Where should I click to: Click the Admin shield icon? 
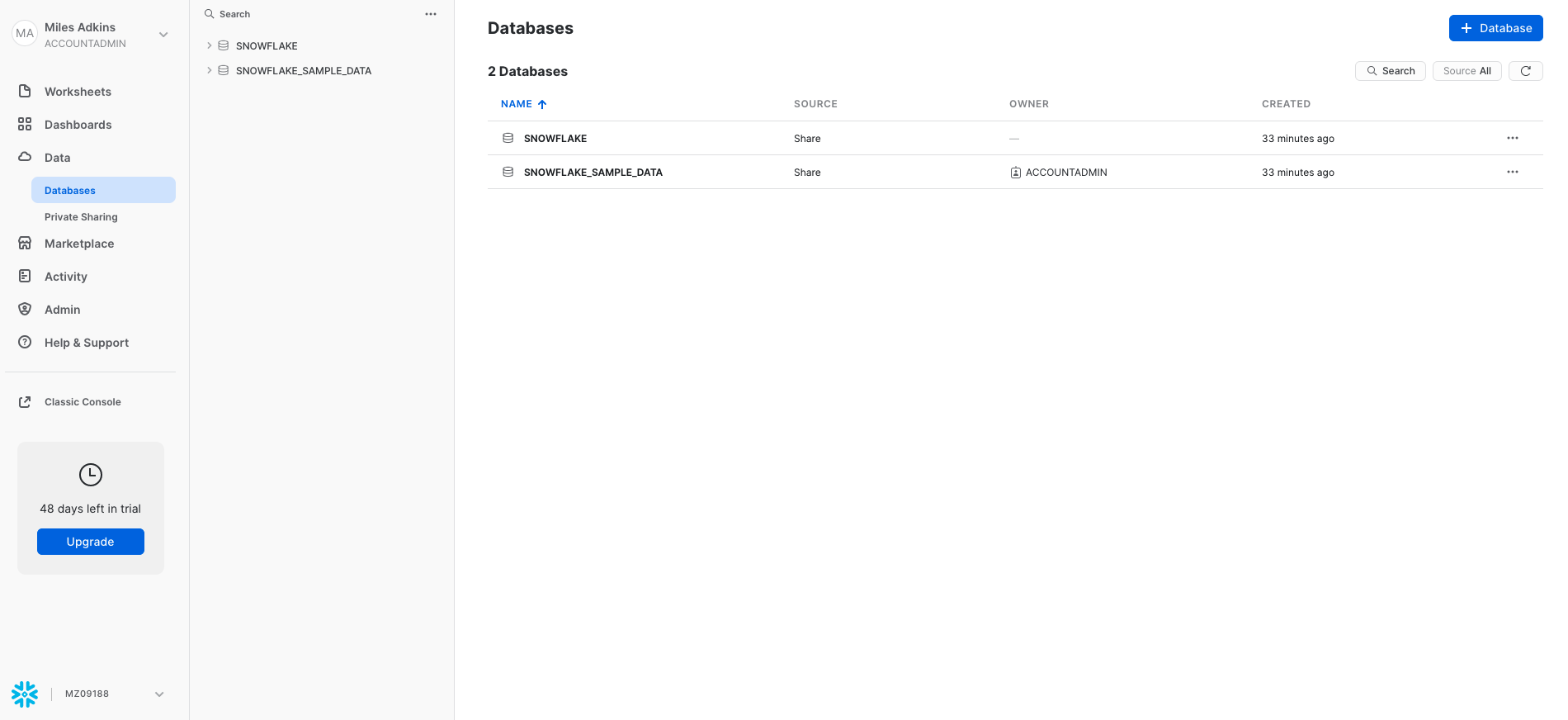pos(25,309)
